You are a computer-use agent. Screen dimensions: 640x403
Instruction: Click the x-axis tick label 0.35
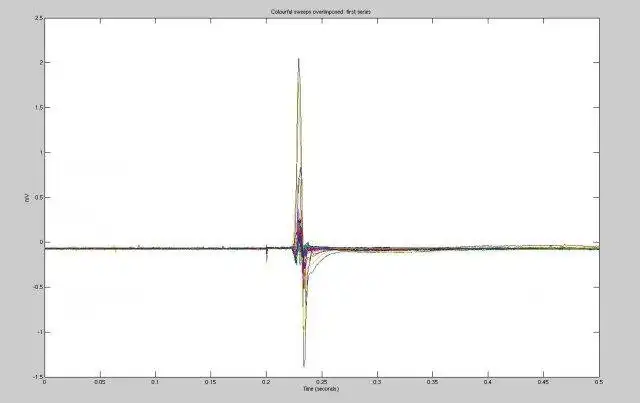433,382
